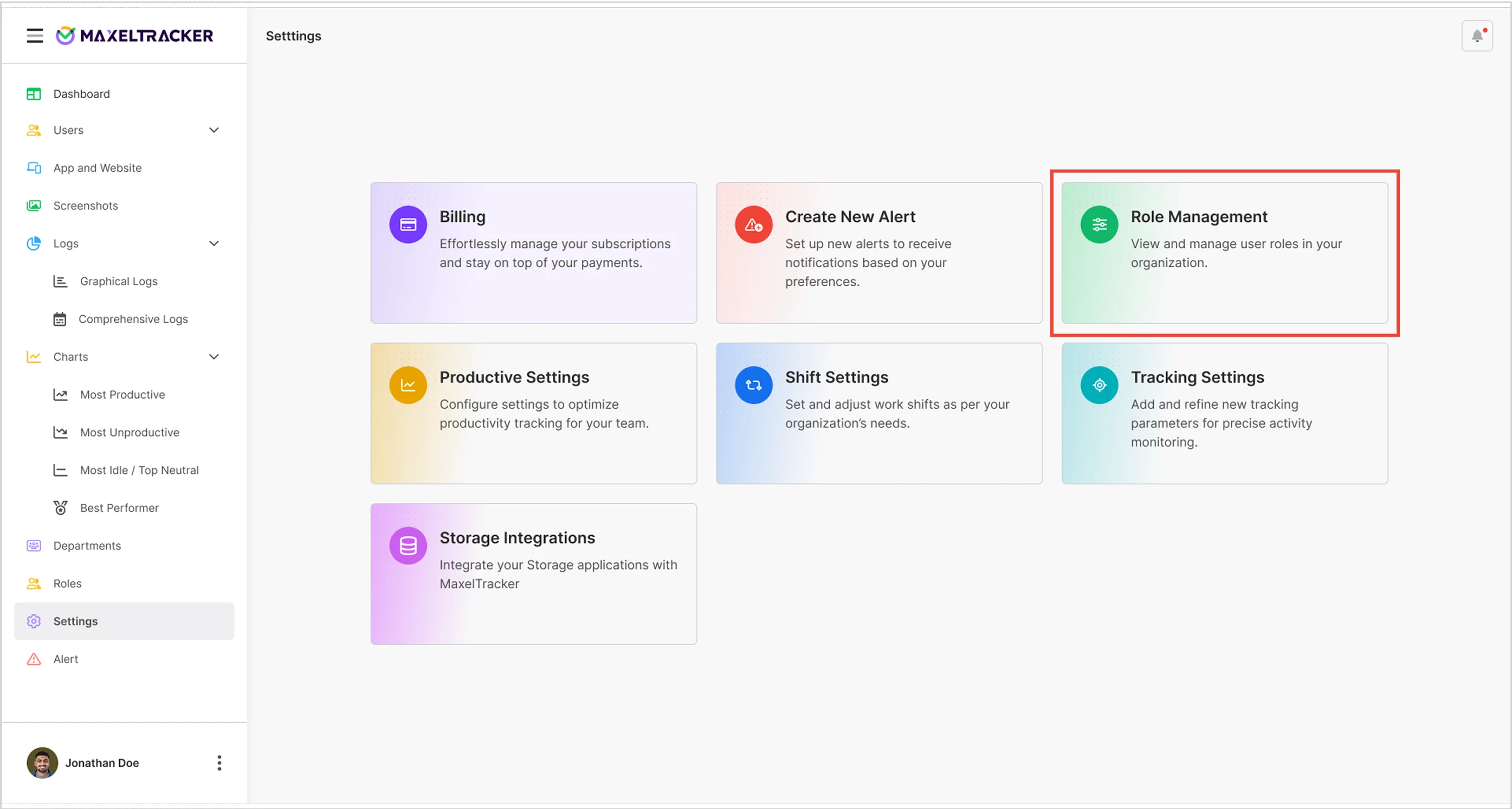Click the Setttings page heading

294,36
